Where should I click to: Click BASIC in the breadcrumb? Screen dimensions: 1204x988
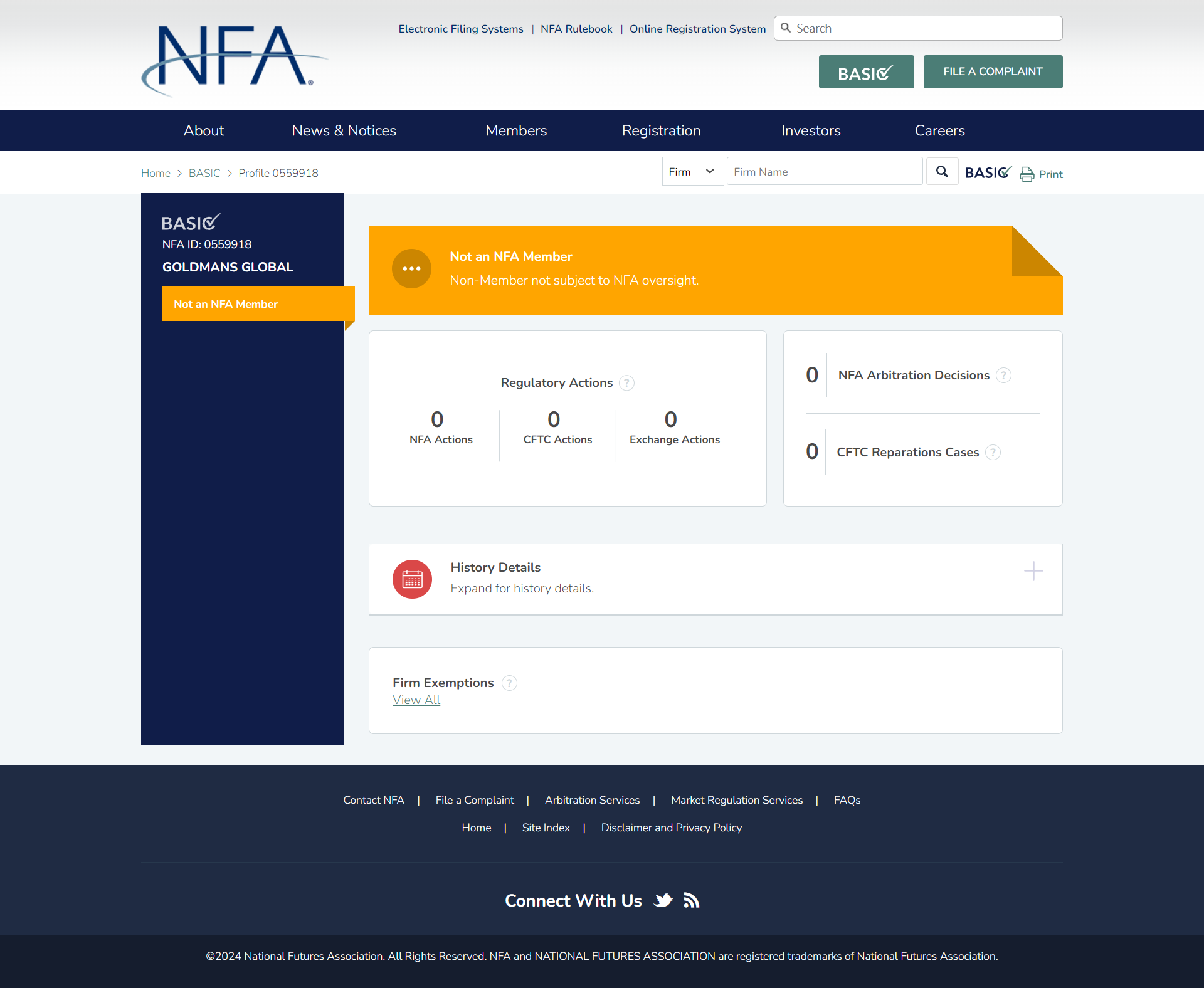coord(204,173)
